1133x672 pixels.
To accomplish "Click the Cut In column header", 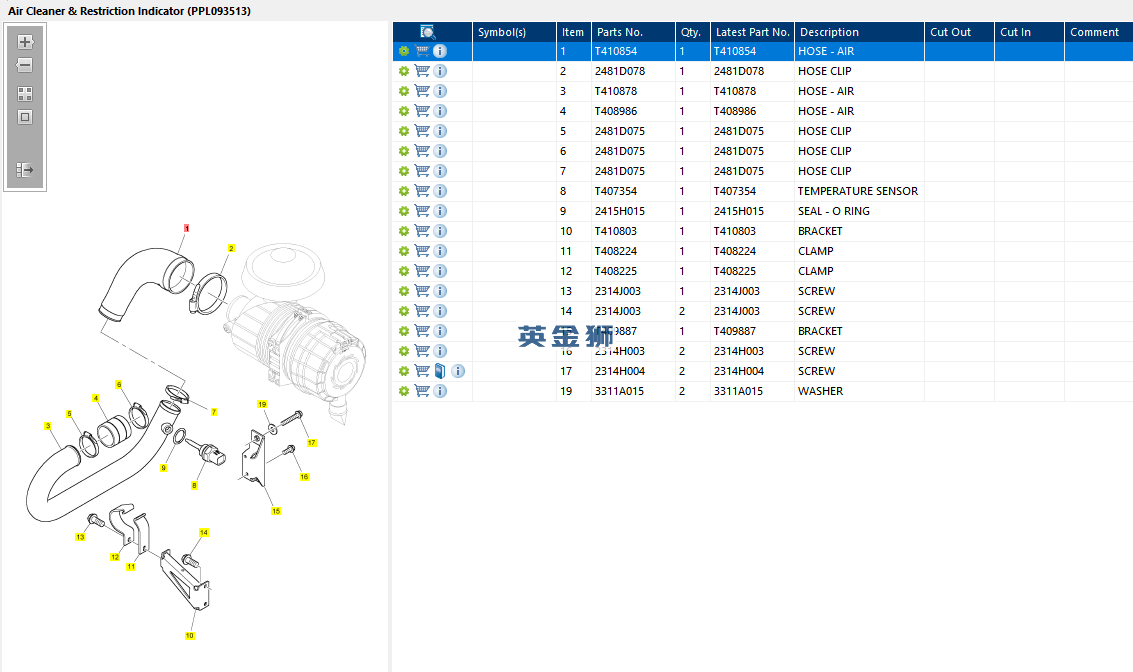I will point(1030,32).
